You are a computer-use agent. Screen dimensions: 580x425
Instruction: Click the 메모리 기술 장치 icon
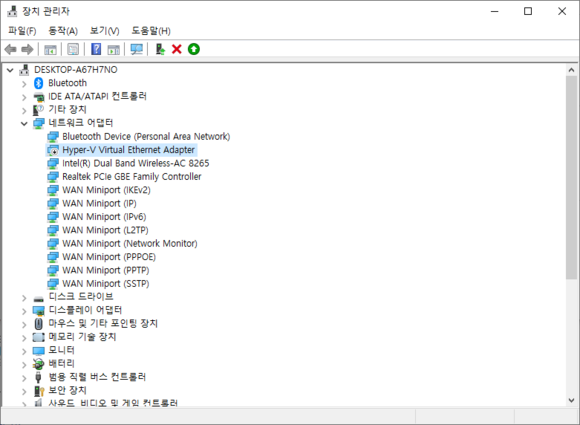click(x=38, y=337)
